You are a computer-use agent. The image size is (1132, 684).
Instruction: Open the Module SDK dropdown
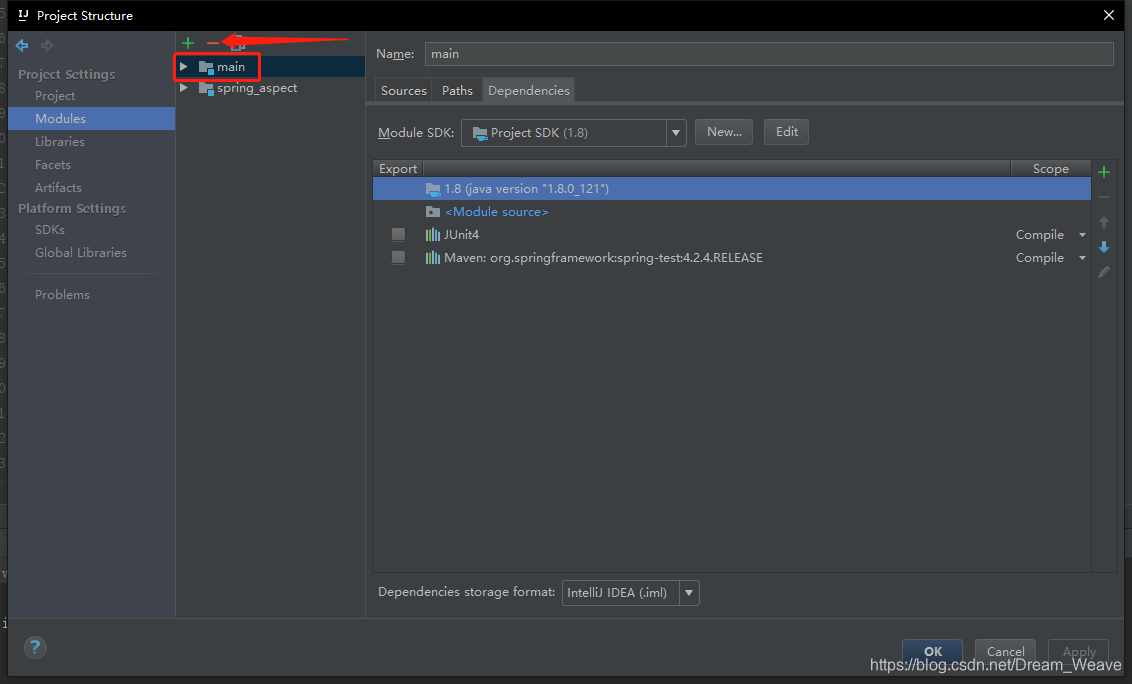point(676,133)
